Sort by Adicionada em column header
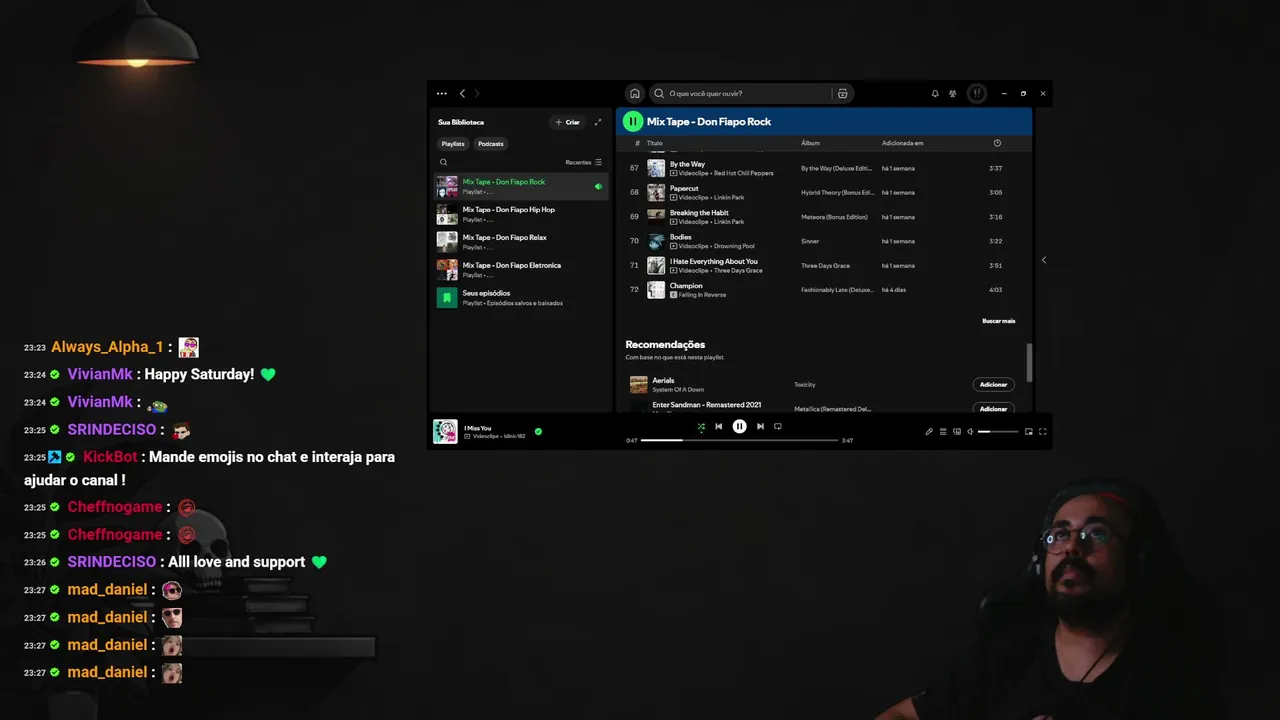Image resolution: width=1280 pixels, height=720 pixels. coord(902,143)
